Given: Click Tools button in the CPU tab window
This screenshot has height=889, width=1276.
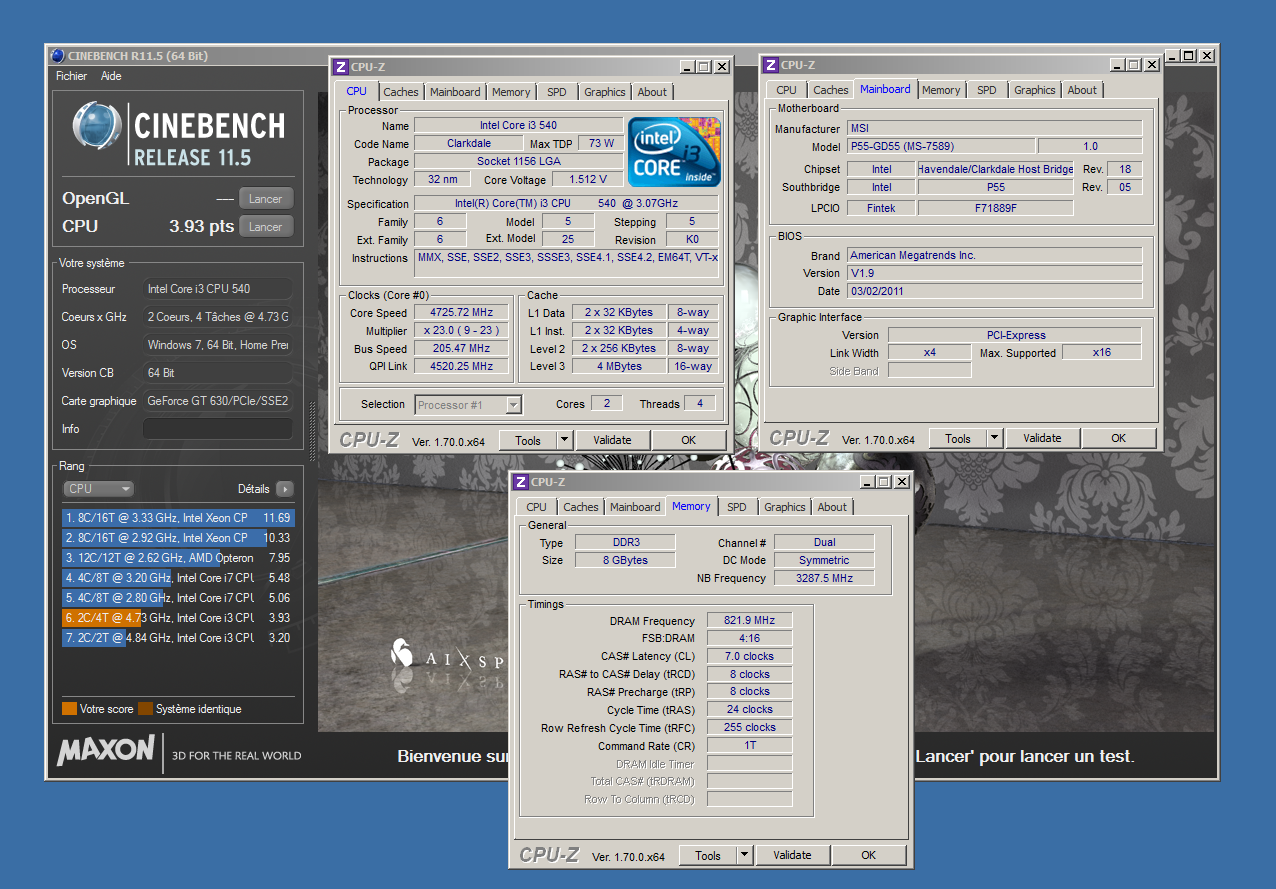Looking at the screenshot, I should pos(528,440).
